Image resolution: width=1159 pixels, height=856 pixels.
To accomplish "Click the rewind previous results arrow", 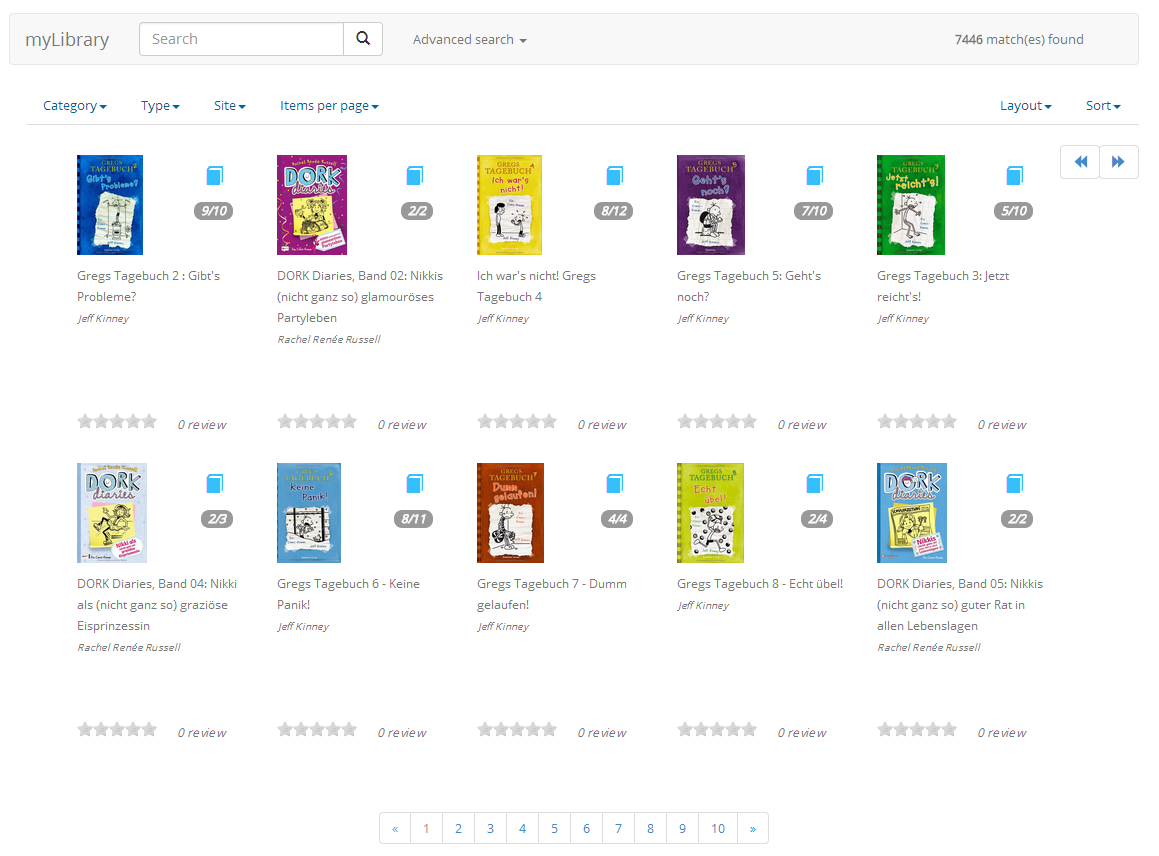I will pyautogui.click(x=1080, y=162).
